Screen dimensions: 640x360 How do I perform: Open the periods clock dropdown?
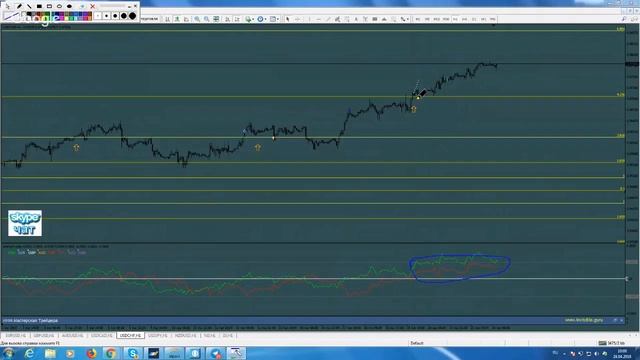coord(262,19)
